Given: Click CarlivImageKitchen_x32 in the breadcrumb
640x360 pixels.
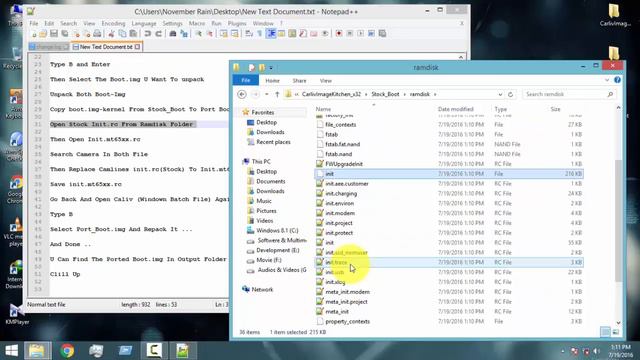Looking at the screenshot, I should [331, 94].
